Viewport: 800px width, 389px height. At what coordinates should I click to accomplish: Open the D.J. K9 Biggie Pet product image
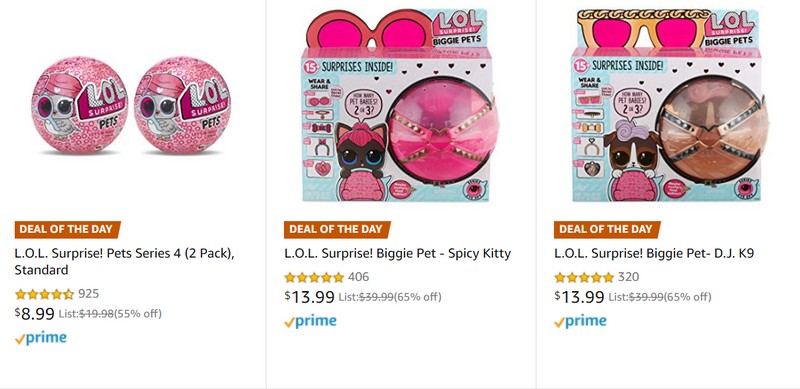pyautogui.click(x=669, y=105)
